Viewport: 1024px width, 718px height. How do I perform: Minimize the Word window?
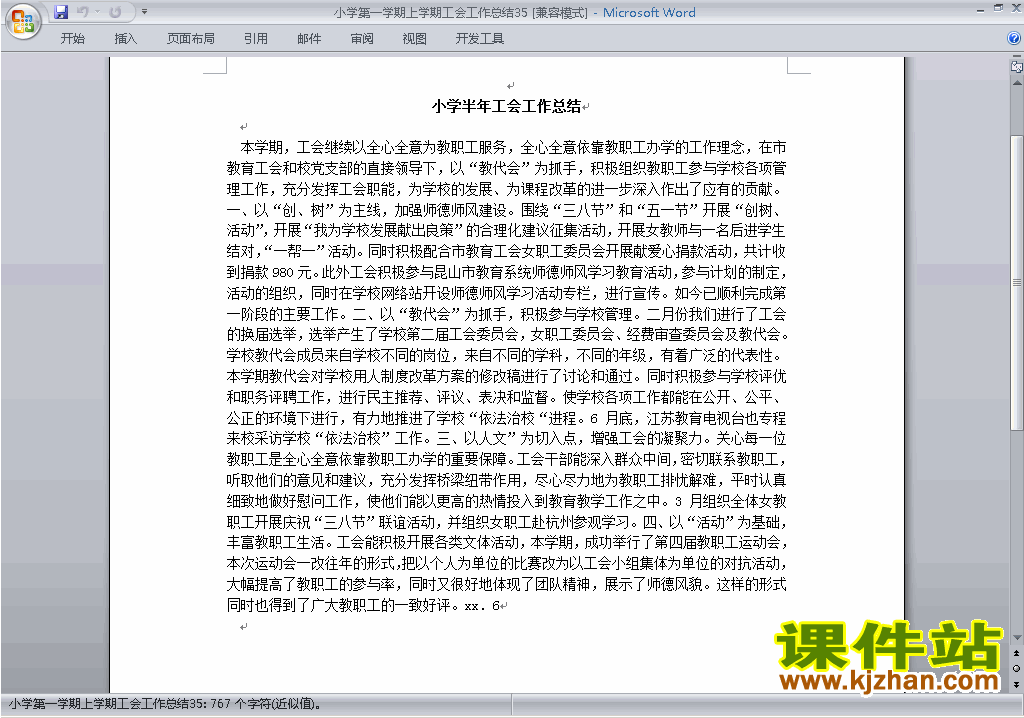coord(980,9)
